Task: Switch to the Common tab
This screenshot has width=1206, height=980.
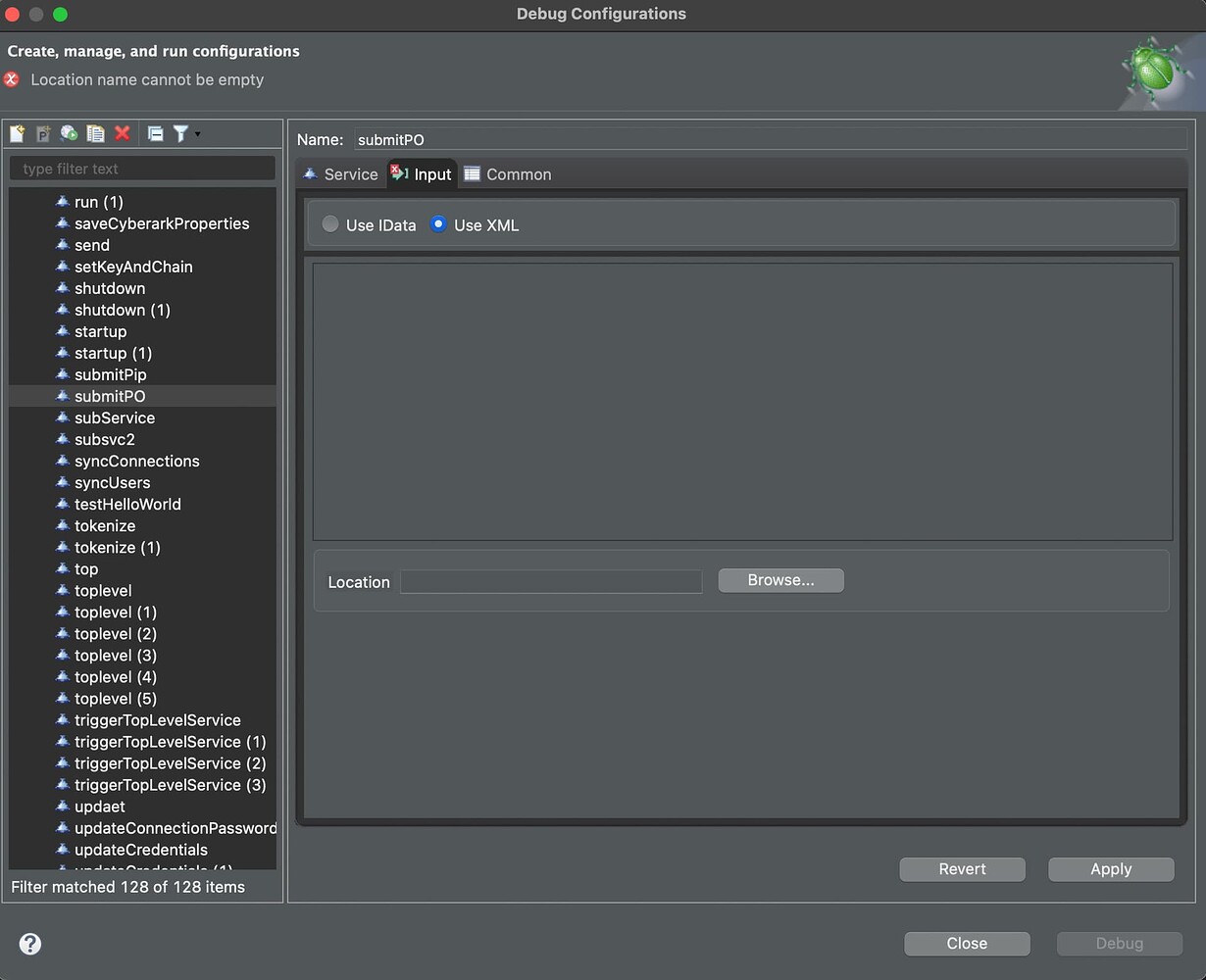Action: [x=508, y=174]
